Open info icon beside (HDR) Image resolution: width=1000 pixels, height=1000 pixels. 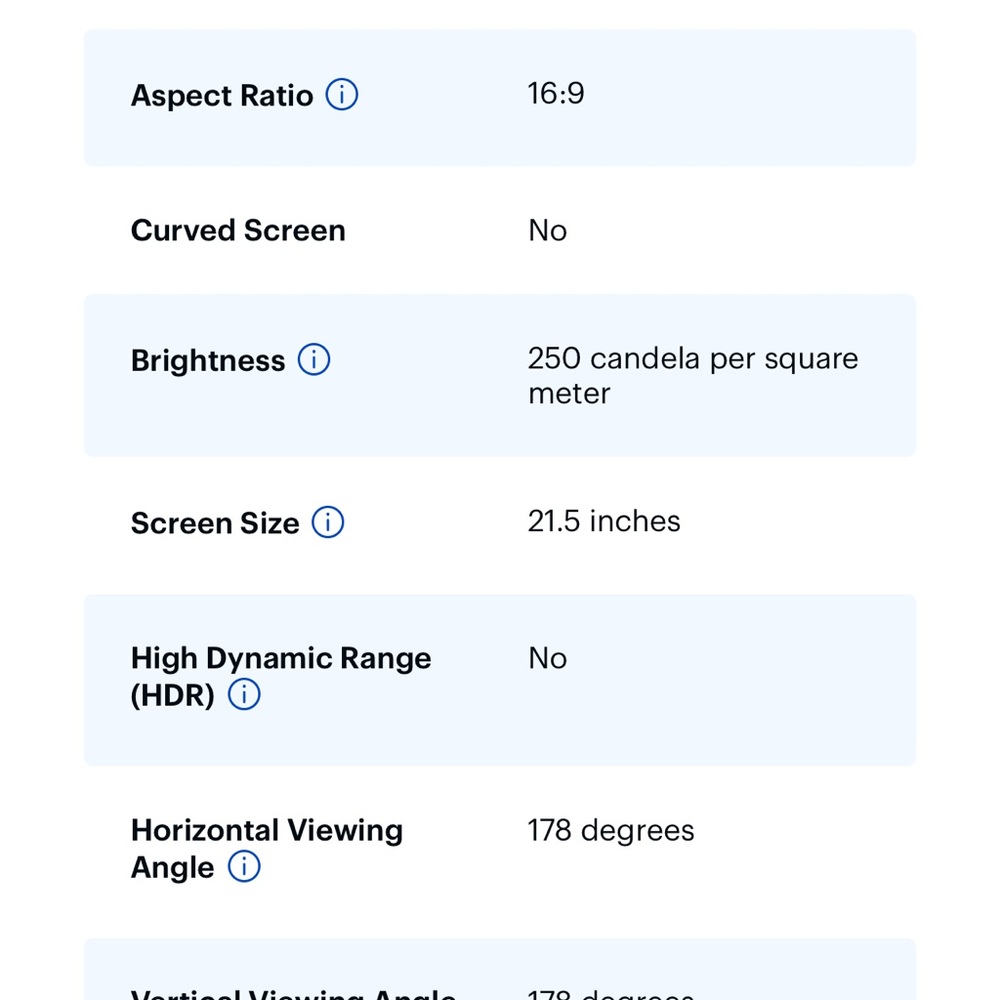(244, 695)
